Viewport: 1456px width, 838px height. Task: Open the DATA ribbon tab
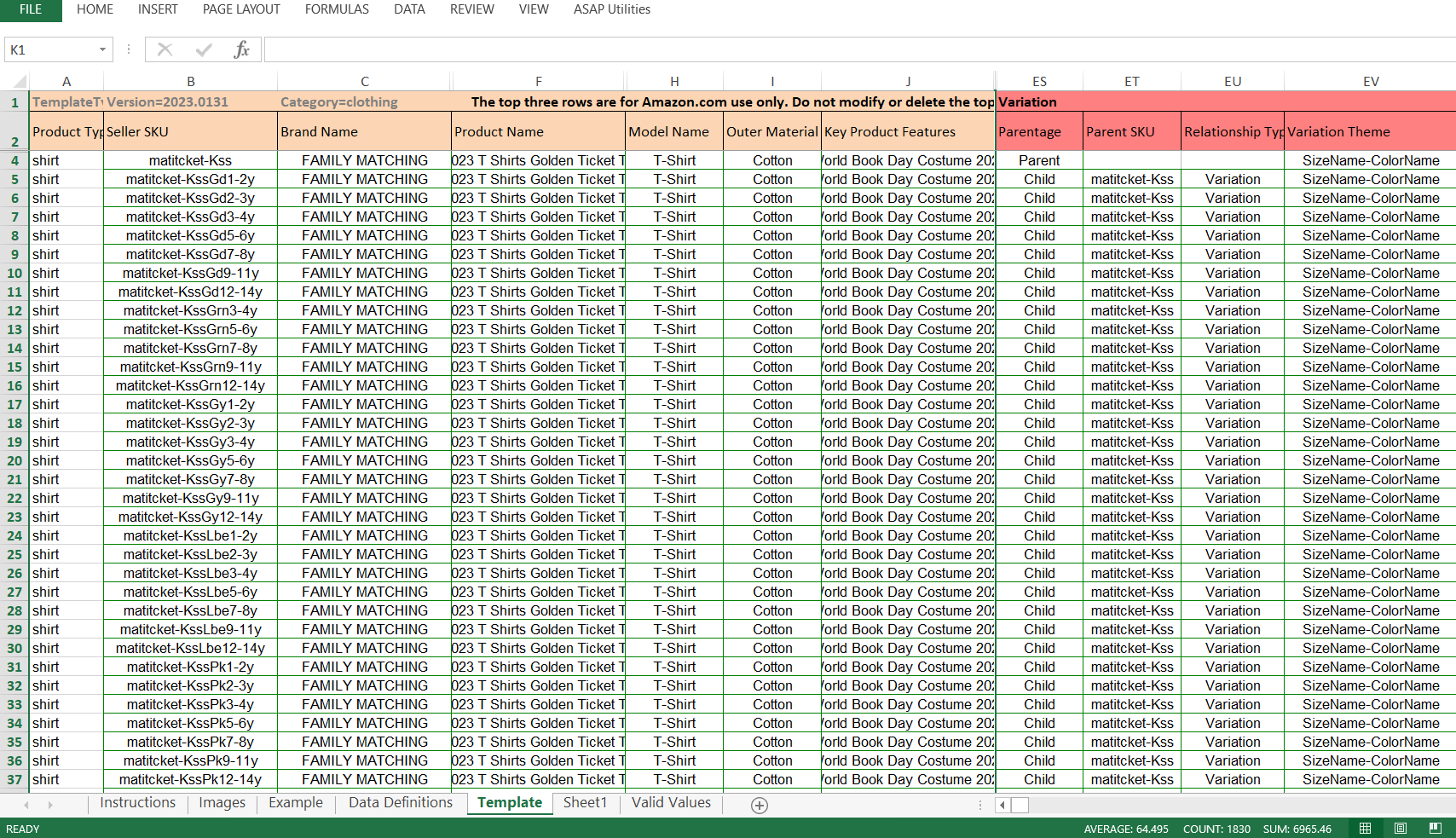409,9
